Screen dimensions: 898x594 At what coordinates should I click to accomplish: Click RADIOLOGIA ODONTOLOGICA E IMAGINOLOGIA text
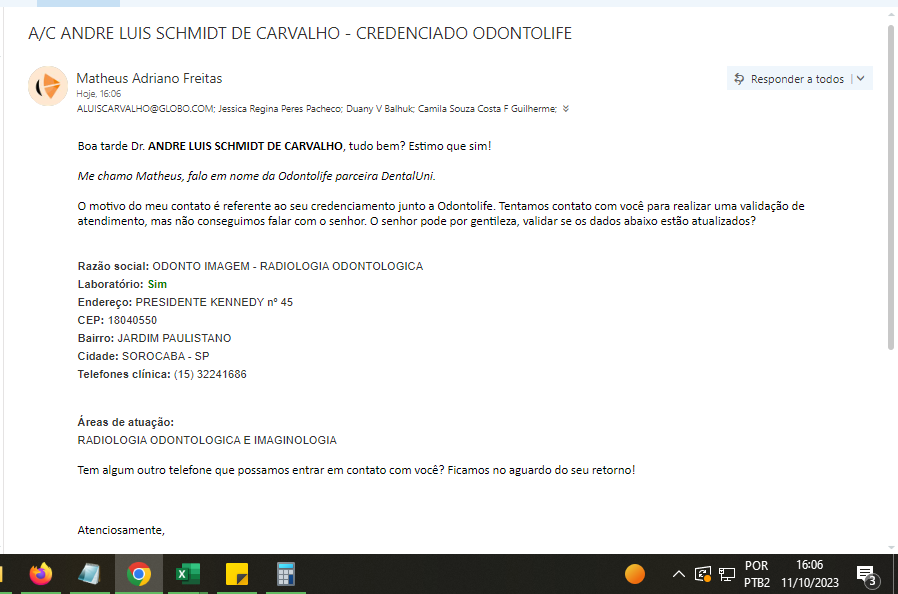point(207,440)
